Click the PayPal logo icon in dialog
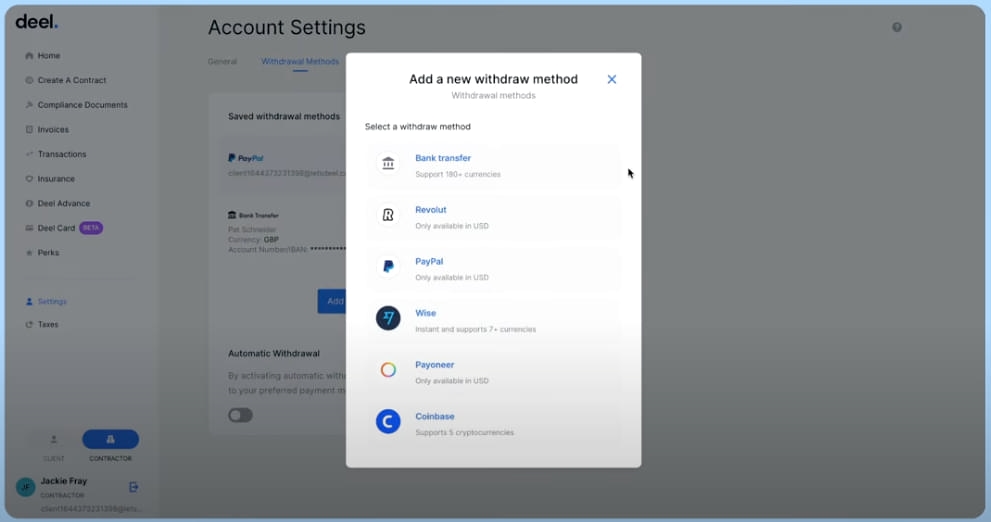Viewport: 991px width, 522px height. coord(388,267)
